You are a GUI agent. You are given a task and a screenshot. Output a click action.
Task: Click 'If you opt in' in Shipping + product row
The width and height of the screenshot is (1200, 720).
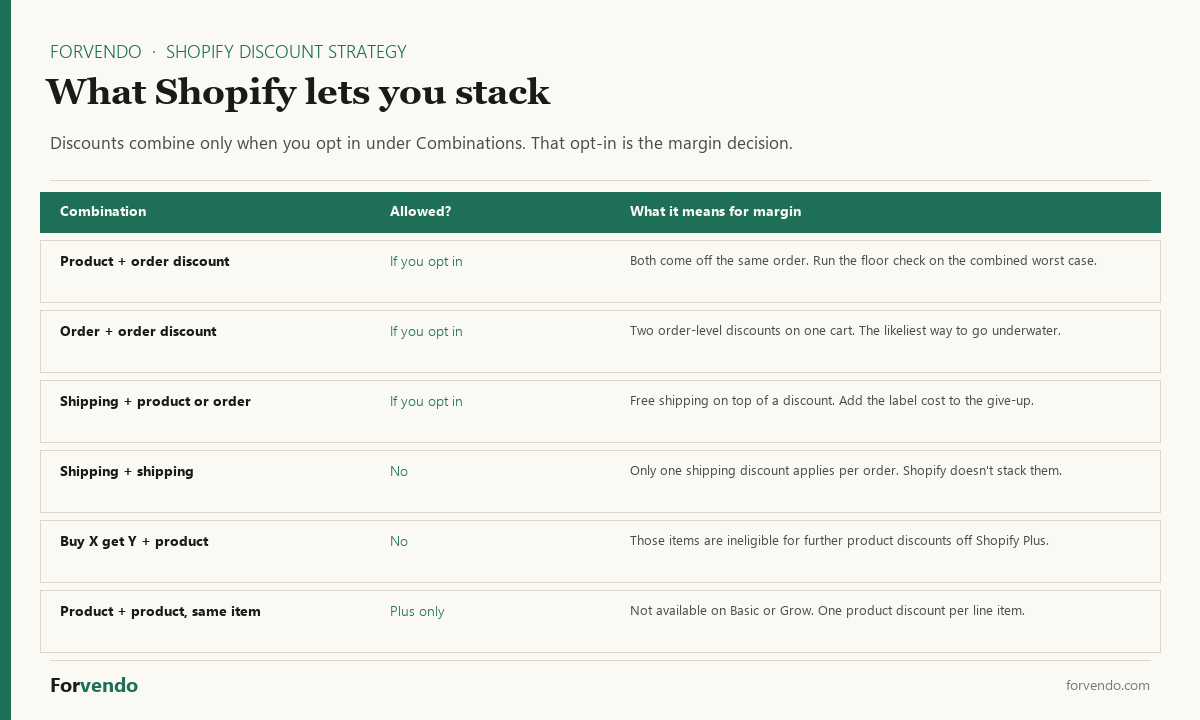tap(426, 401)
